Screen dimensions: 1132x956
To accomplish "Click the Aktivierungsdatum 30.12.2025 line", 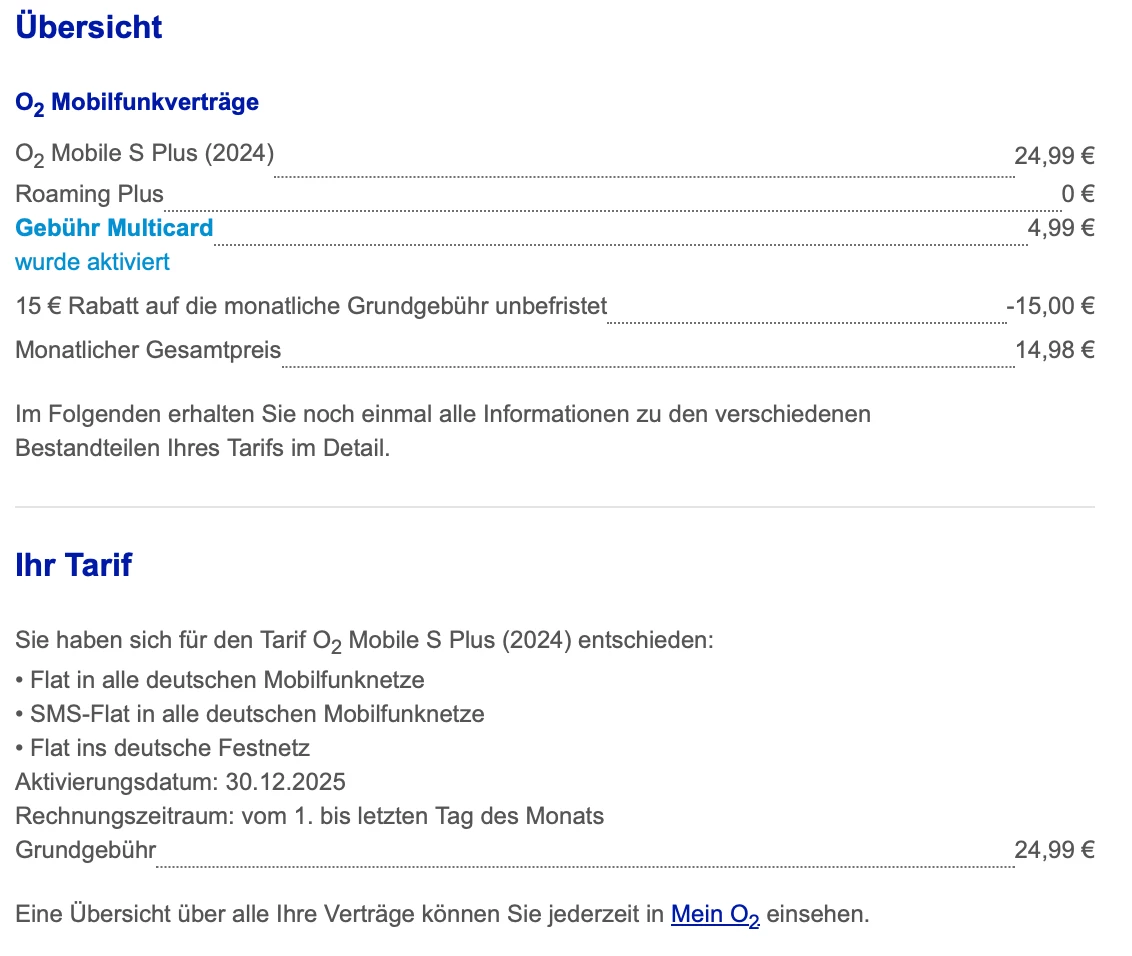I will [x=180, y=781].
